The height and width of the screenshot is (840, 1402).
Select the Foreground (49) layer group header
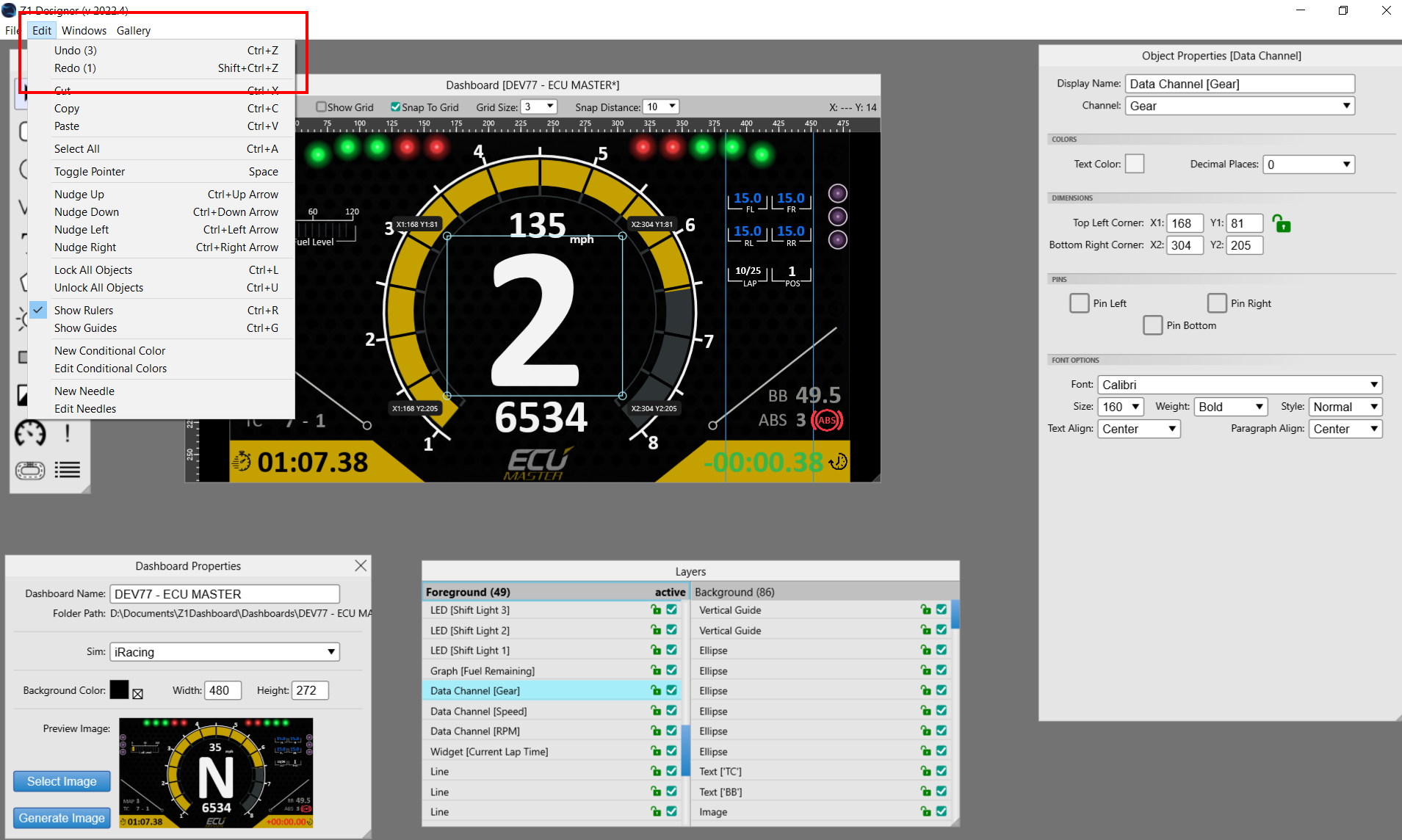click(x=555, y=592)
